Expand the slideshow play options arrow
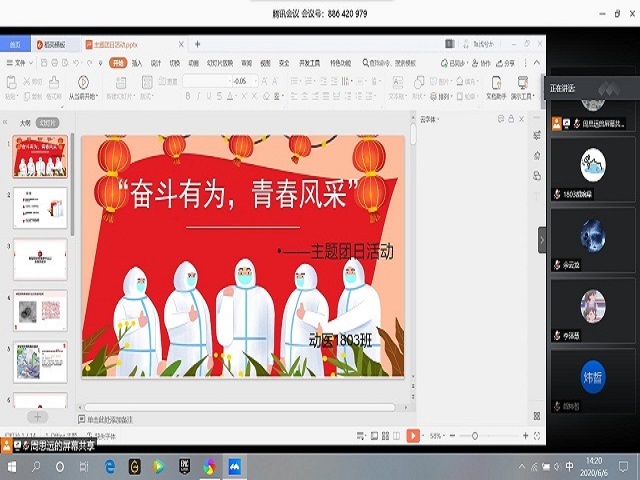The width and height of the screenshot is (640, 480). [423, 436]
